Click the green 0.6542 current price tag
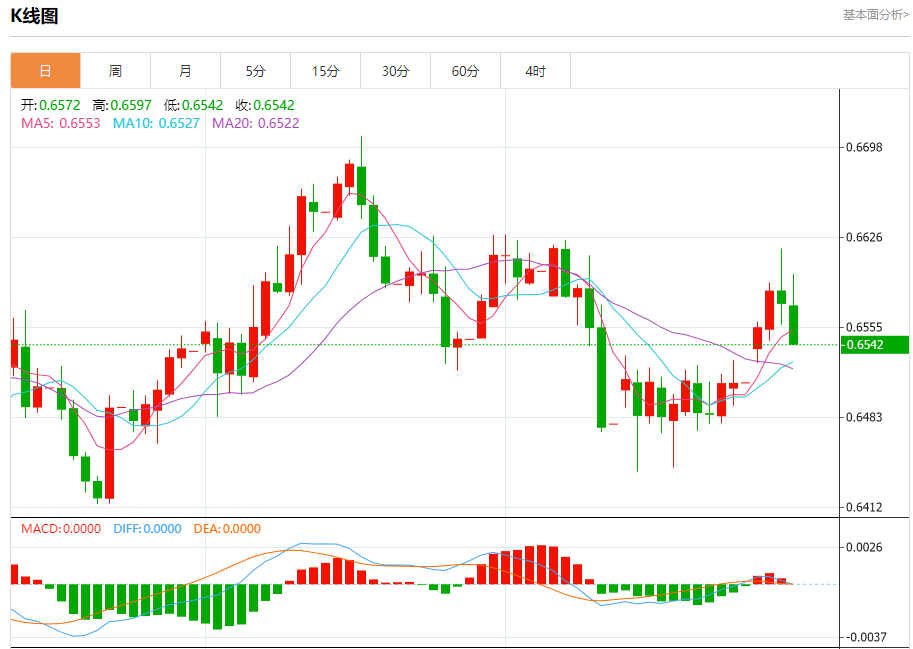Image resolution: width=913 pixels, height=649 pixels. coord(874,345)
